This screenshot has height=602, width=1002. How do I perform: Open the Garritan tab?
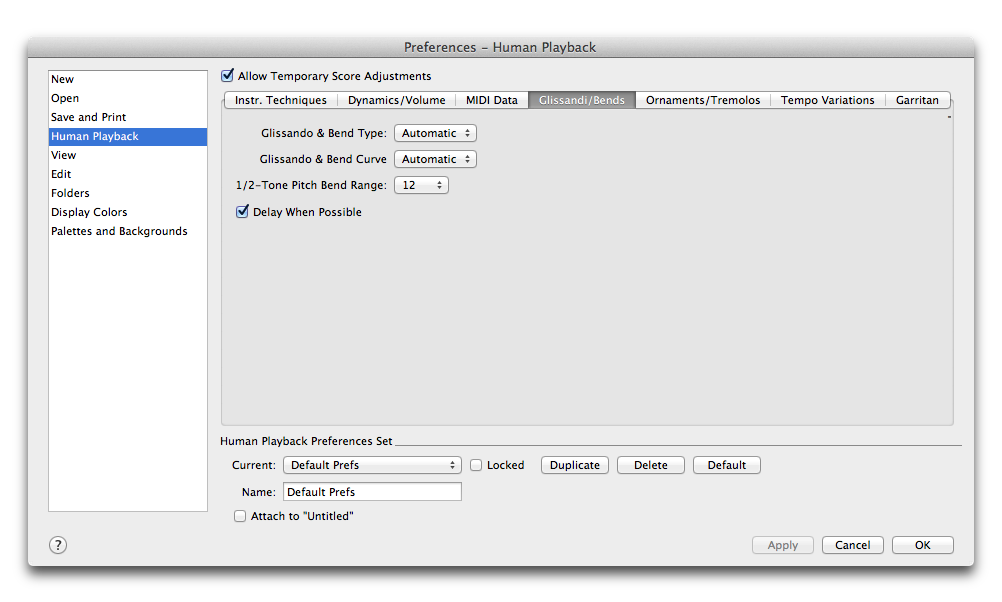click(x=917, y=100)
